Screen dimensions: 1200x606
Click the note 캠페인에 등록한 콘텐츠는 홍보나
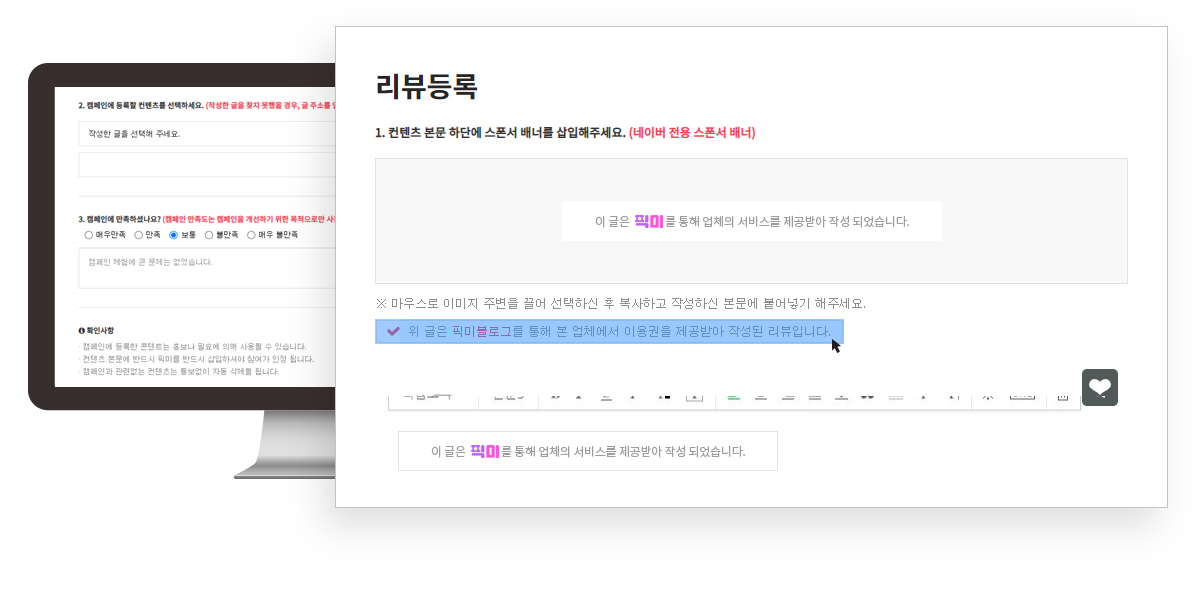tap(193, 347)
